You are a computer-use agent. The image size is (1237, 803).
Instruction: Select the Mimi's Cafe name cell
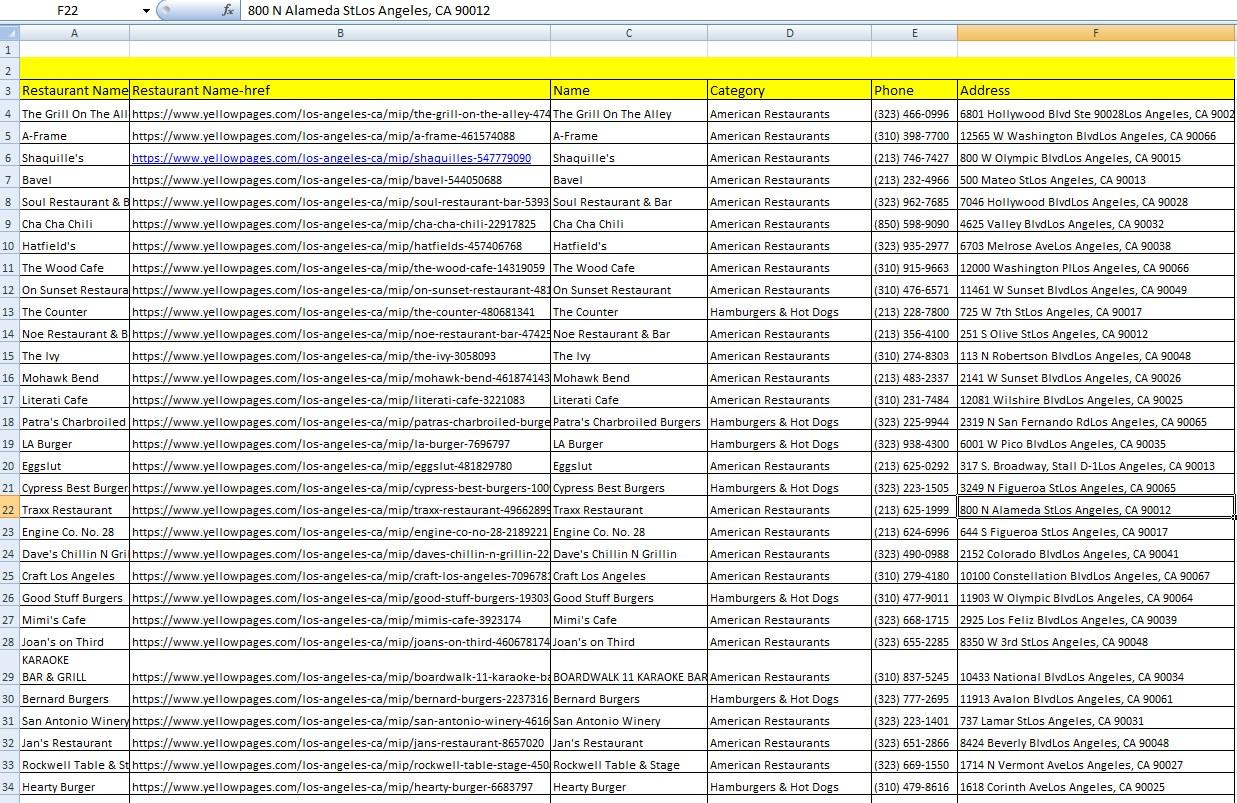[628, 619]
